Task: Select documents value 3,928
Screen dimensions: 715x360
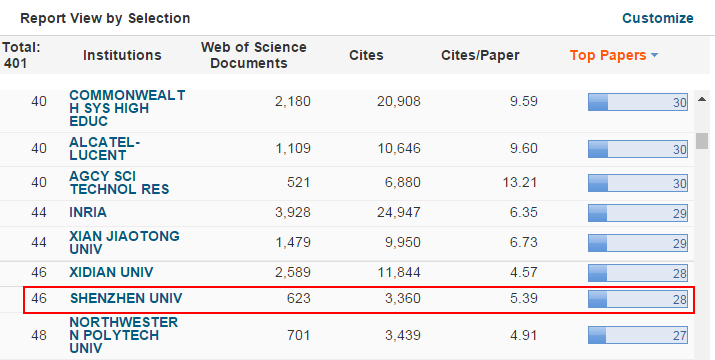Action: coord(293,212)
